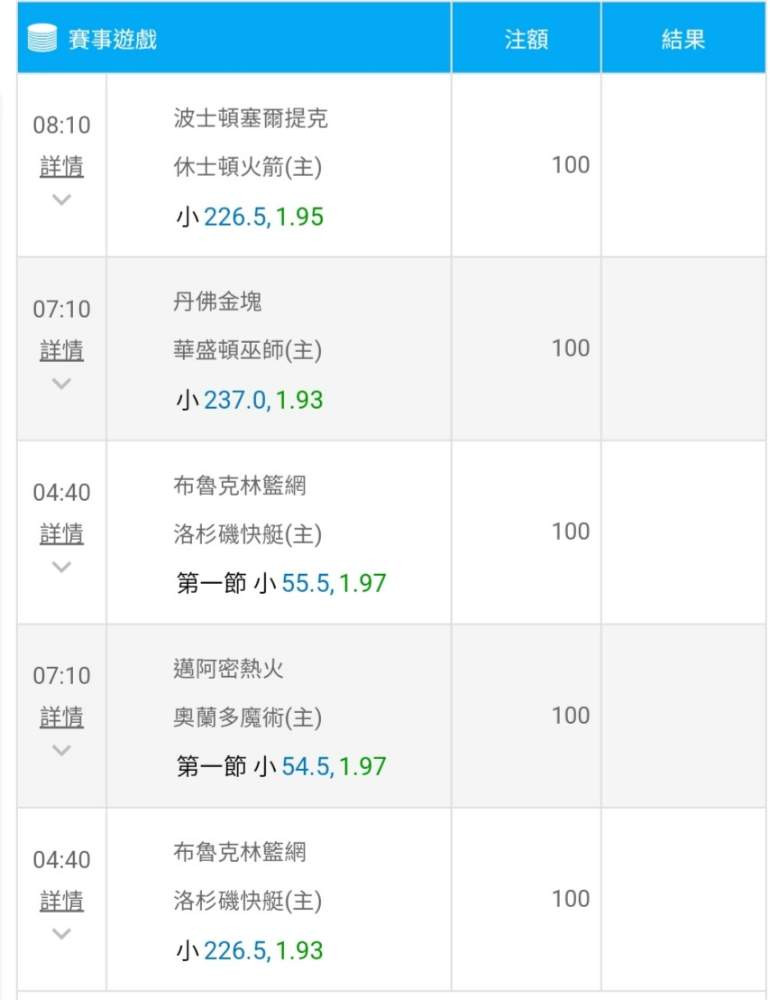Click the 賽事遊戲 header title

(x=112, y=40)
